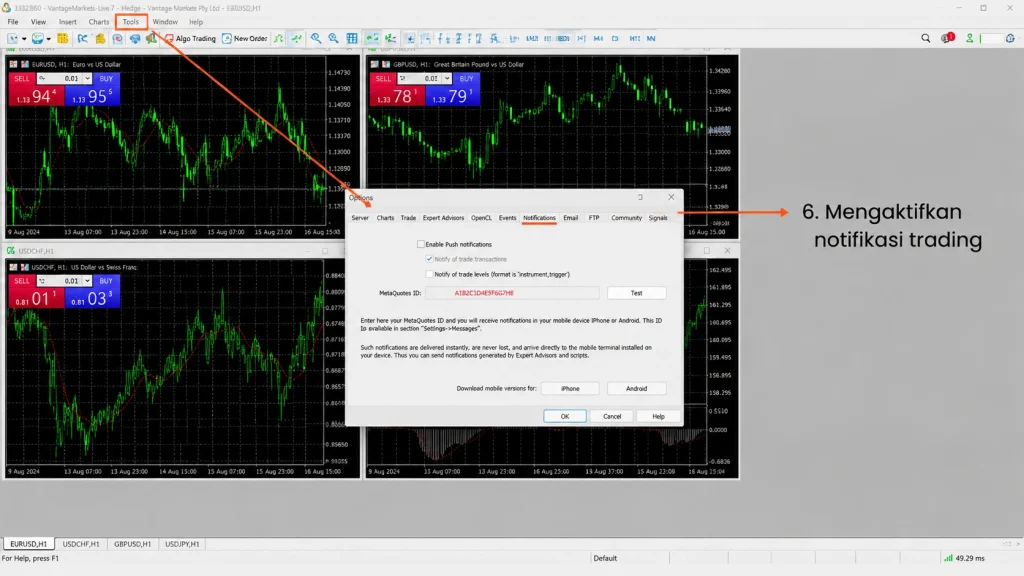Expand the New Chart dropdown arrow

tap(24, 39)
